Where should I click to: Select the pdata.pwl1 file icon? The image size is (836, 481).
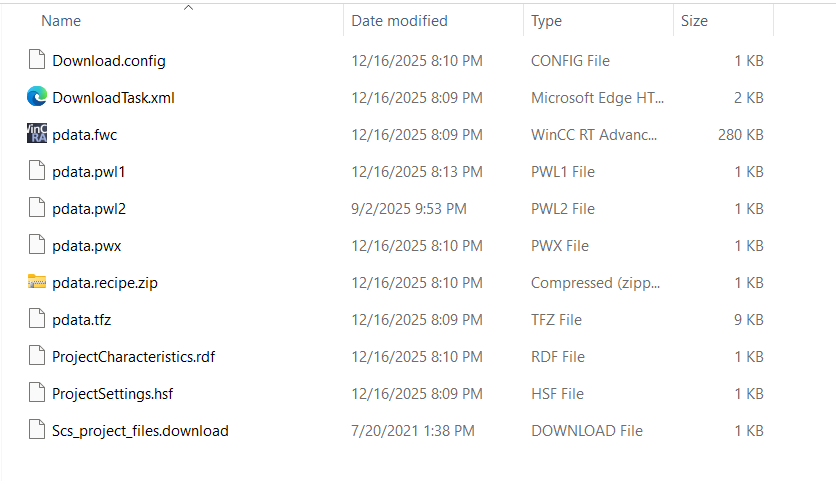37,171
